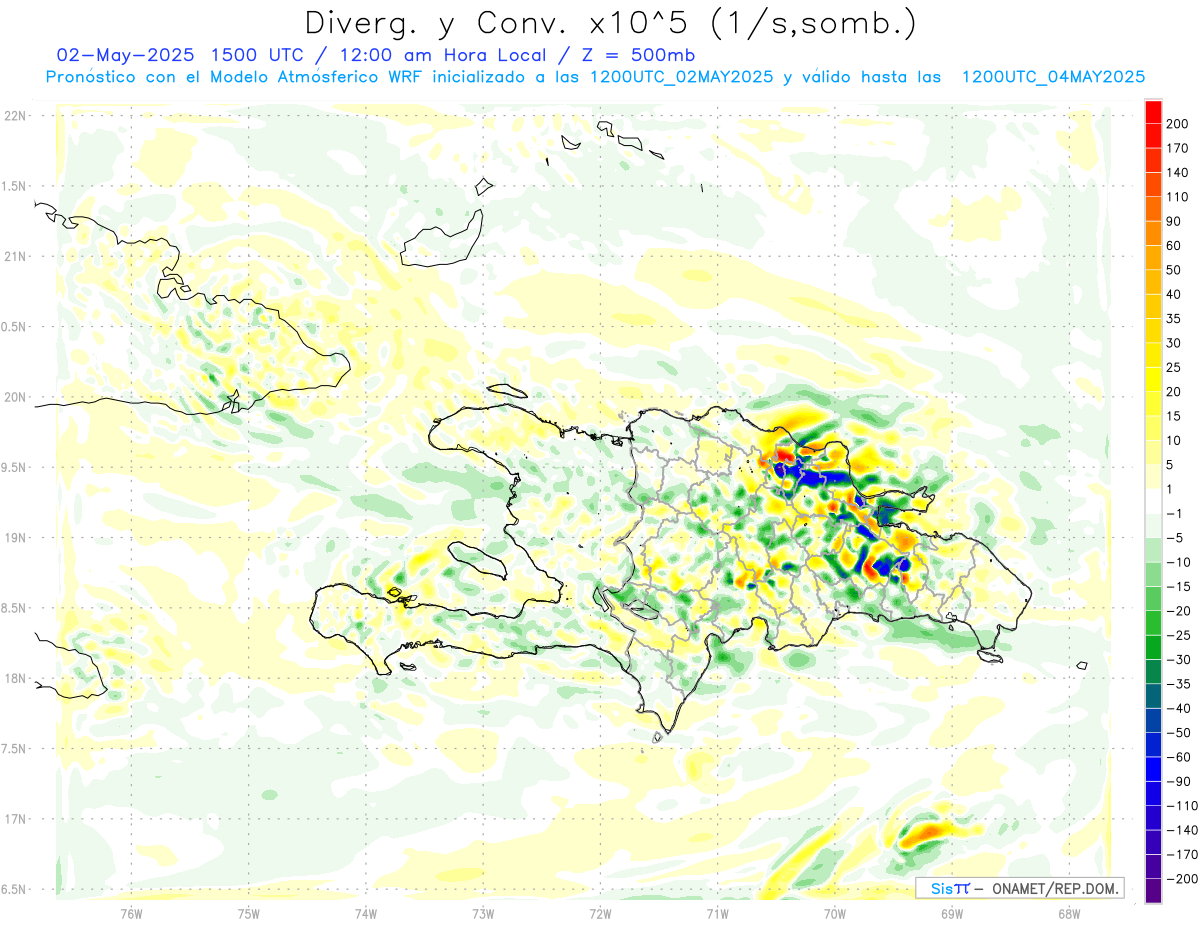
Task: Click the colorbar value "-200"
Action: pyautogui.click(x=1182, y=880)
